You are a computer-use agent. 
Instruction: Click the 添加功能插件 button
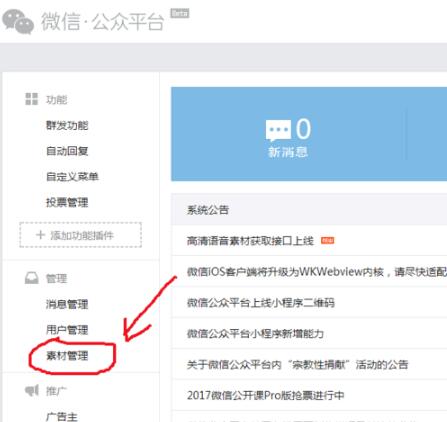click(81, 235)
